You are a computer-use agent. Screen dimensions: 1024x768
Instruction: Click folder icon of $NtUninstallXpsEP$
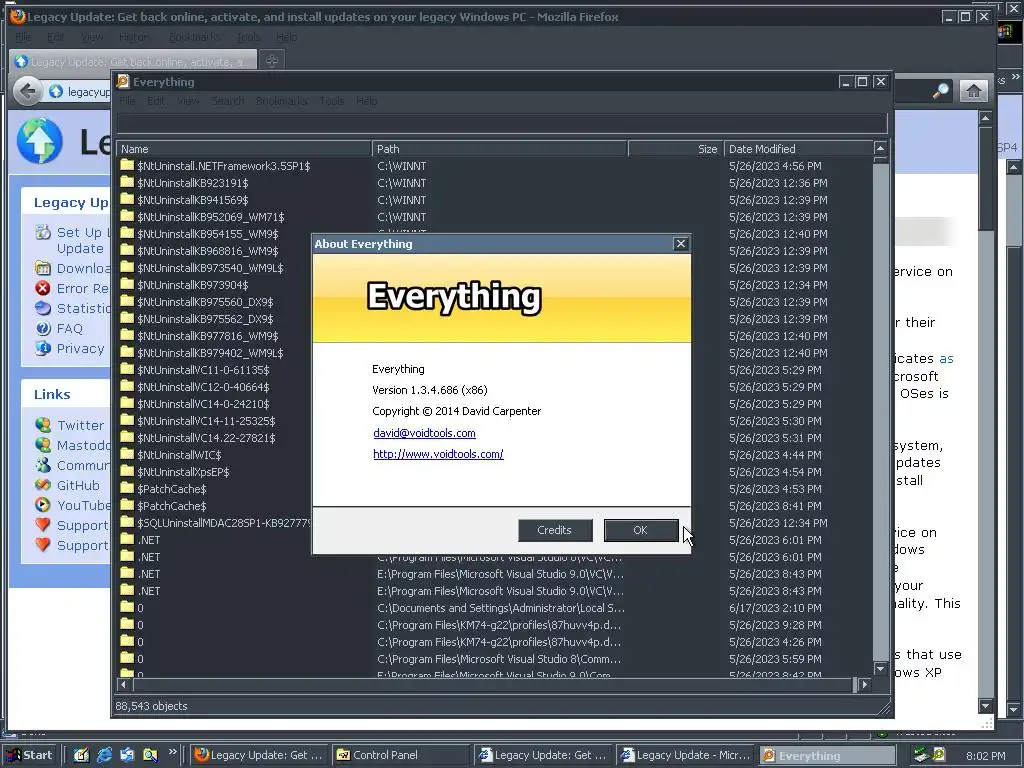127,471
